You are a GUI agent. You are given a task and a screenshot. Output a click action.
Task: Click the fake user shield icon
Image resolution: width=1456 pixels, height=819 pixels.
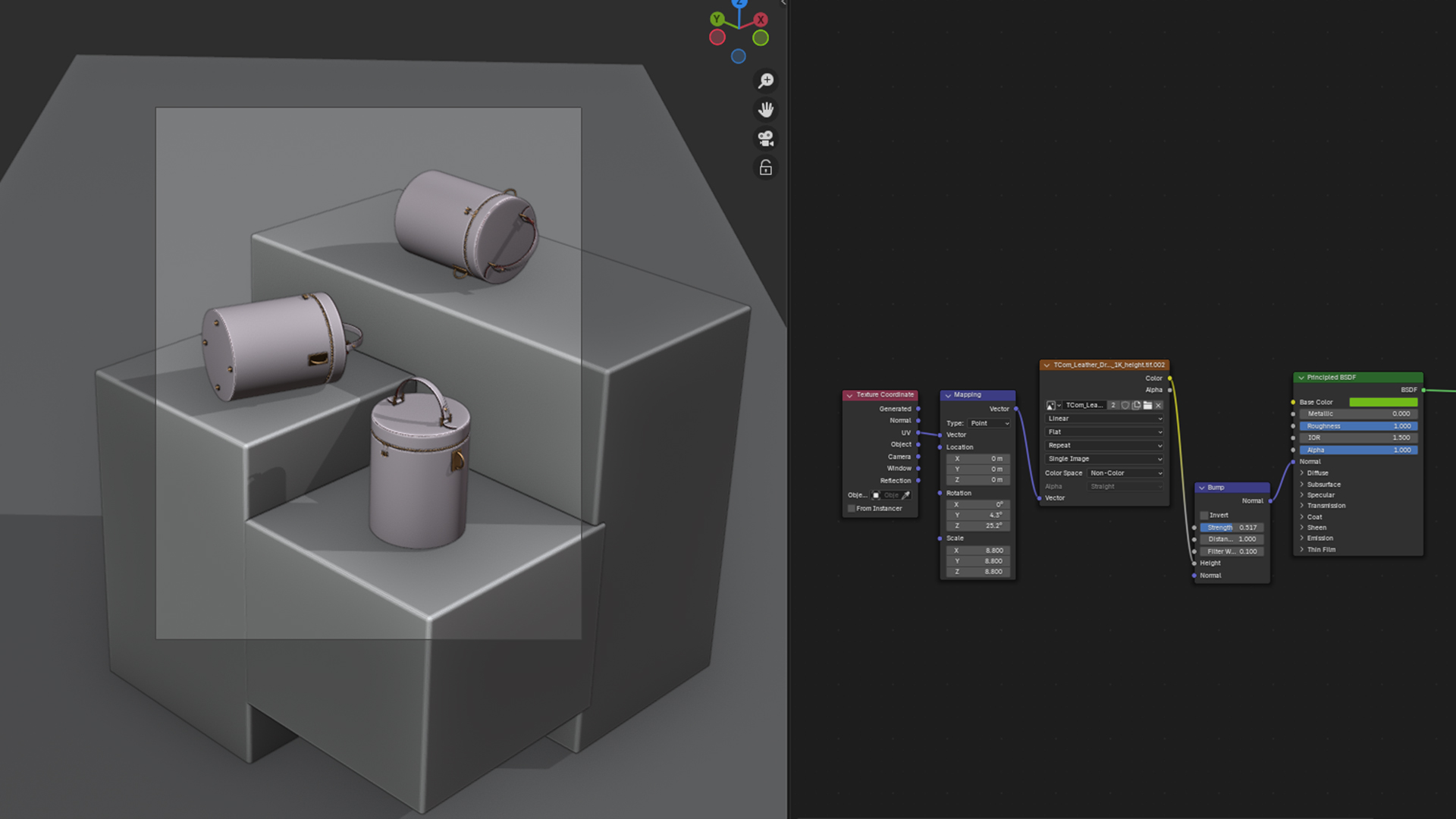[x=1125, y=406]
